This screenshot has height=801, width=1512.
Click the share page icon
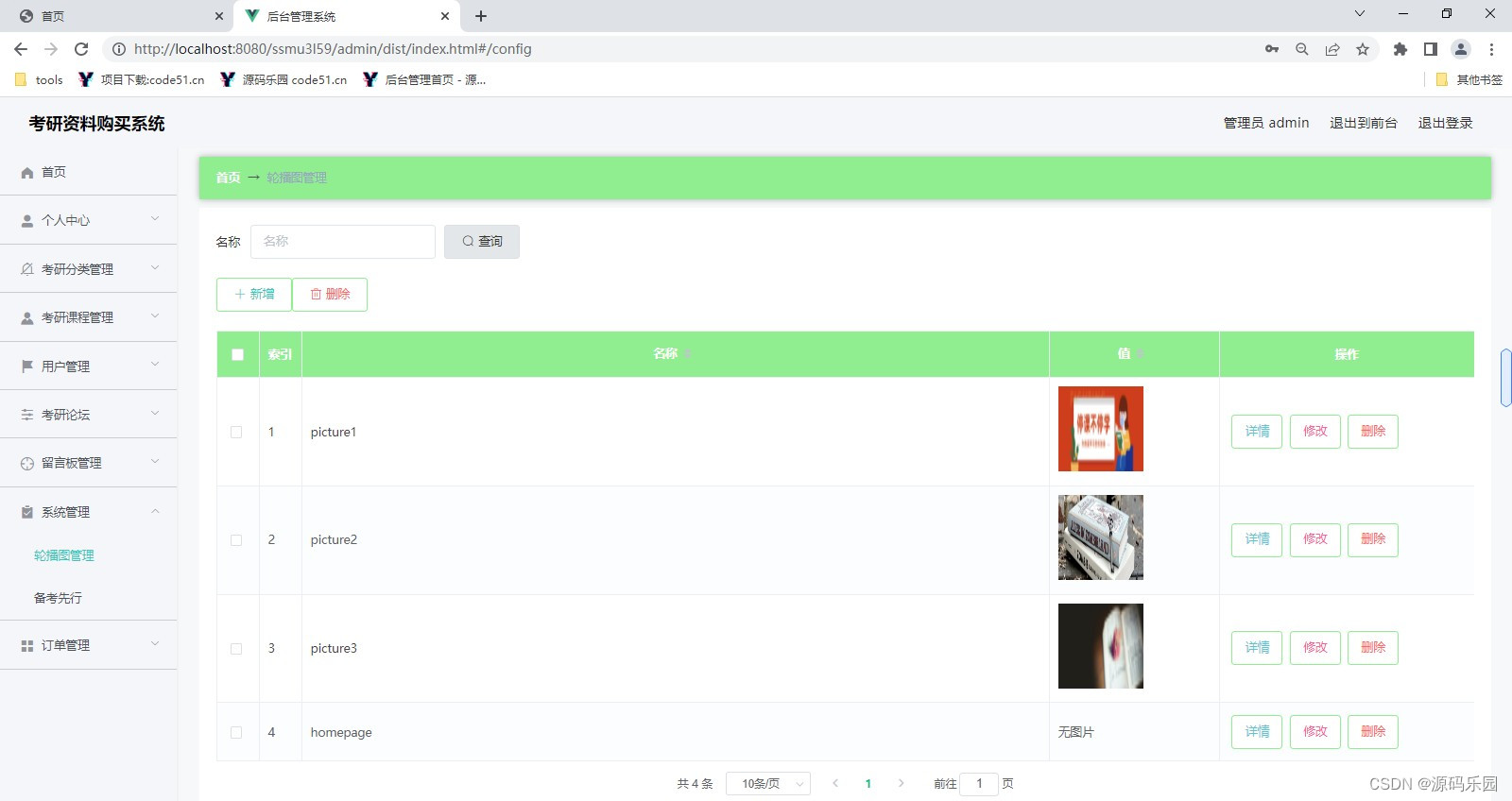pos(1332,49)
